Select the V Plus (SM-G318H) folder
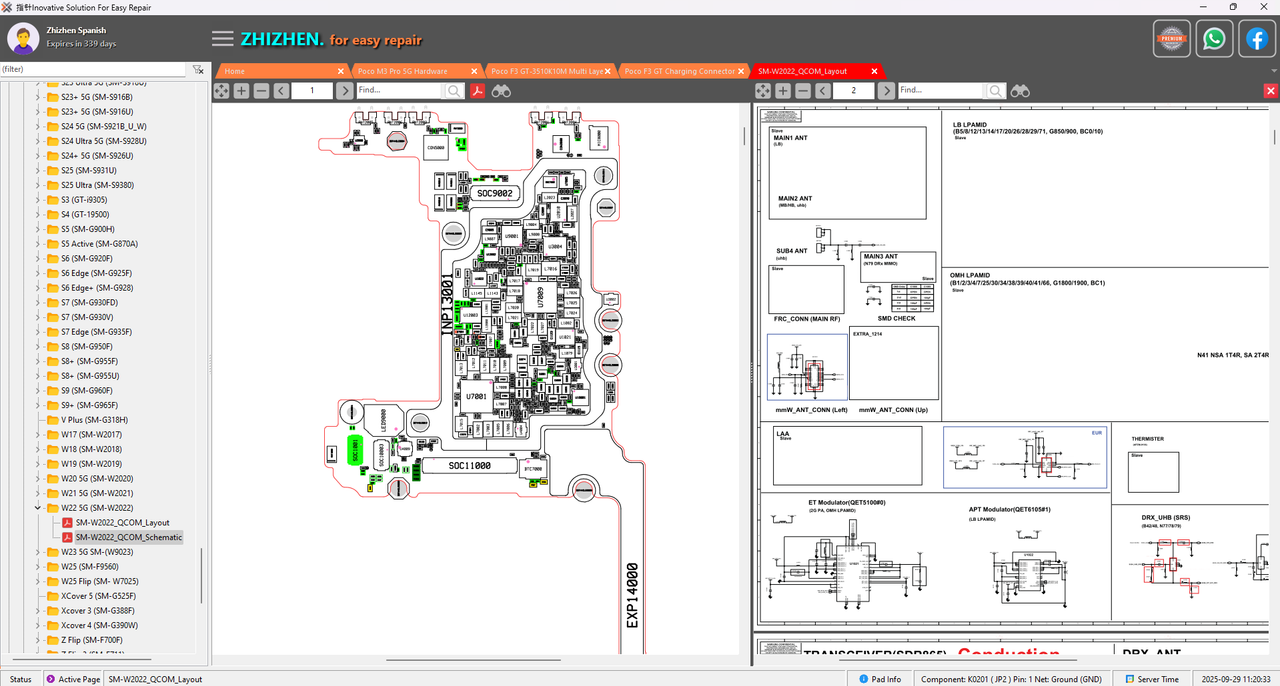This screenshot has height=686, width=1280. click(x=94, y=420)
